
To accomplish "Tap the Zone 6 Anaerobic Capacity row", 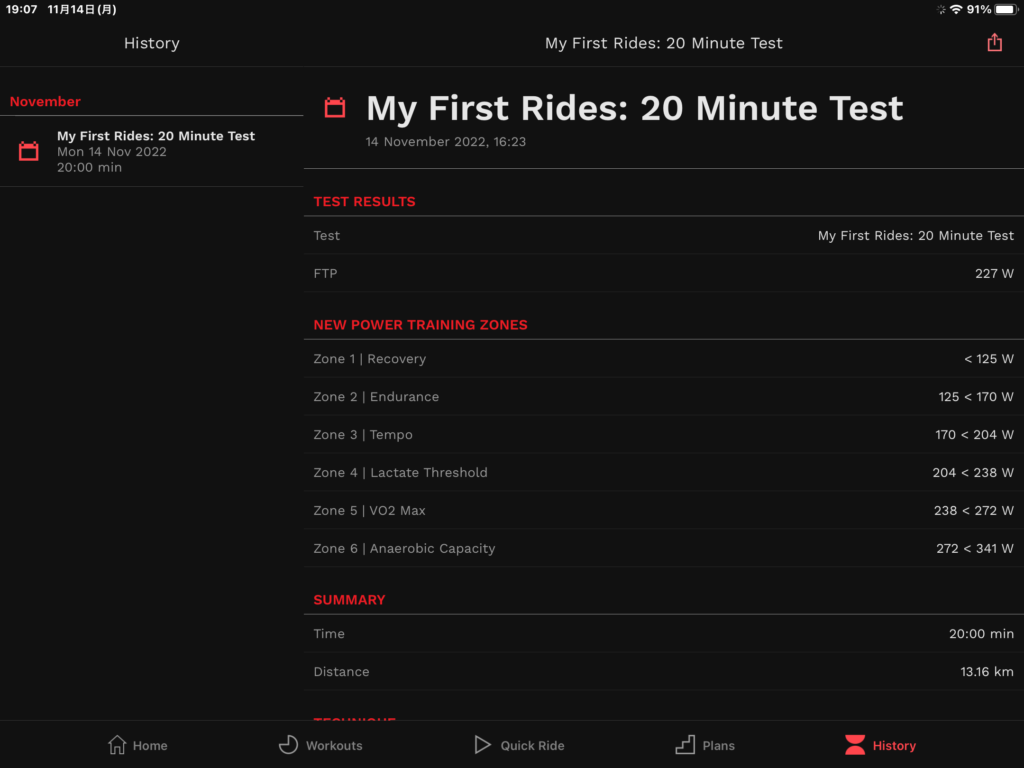I will [x=663, y=549].
